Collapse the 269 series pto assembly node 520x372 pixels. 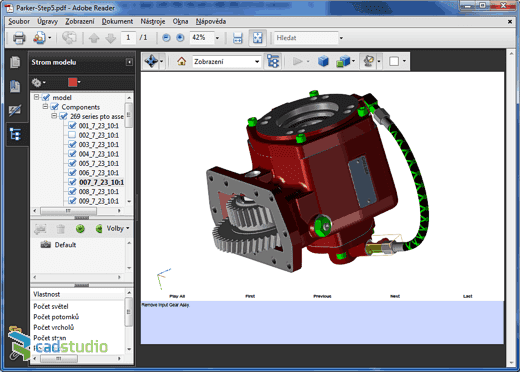54,116
